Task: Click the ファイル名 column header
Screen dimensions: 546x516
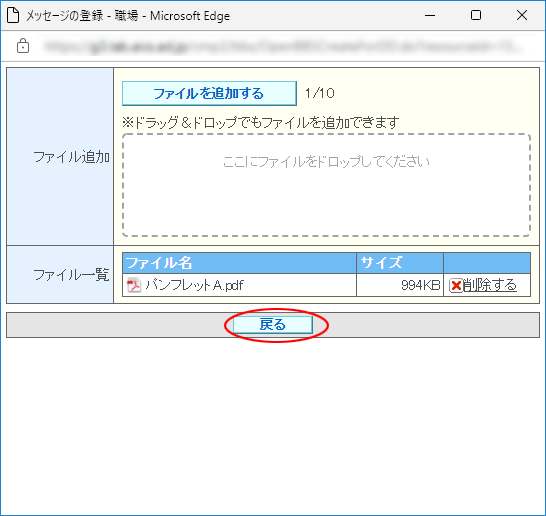Action: [239, 263]
